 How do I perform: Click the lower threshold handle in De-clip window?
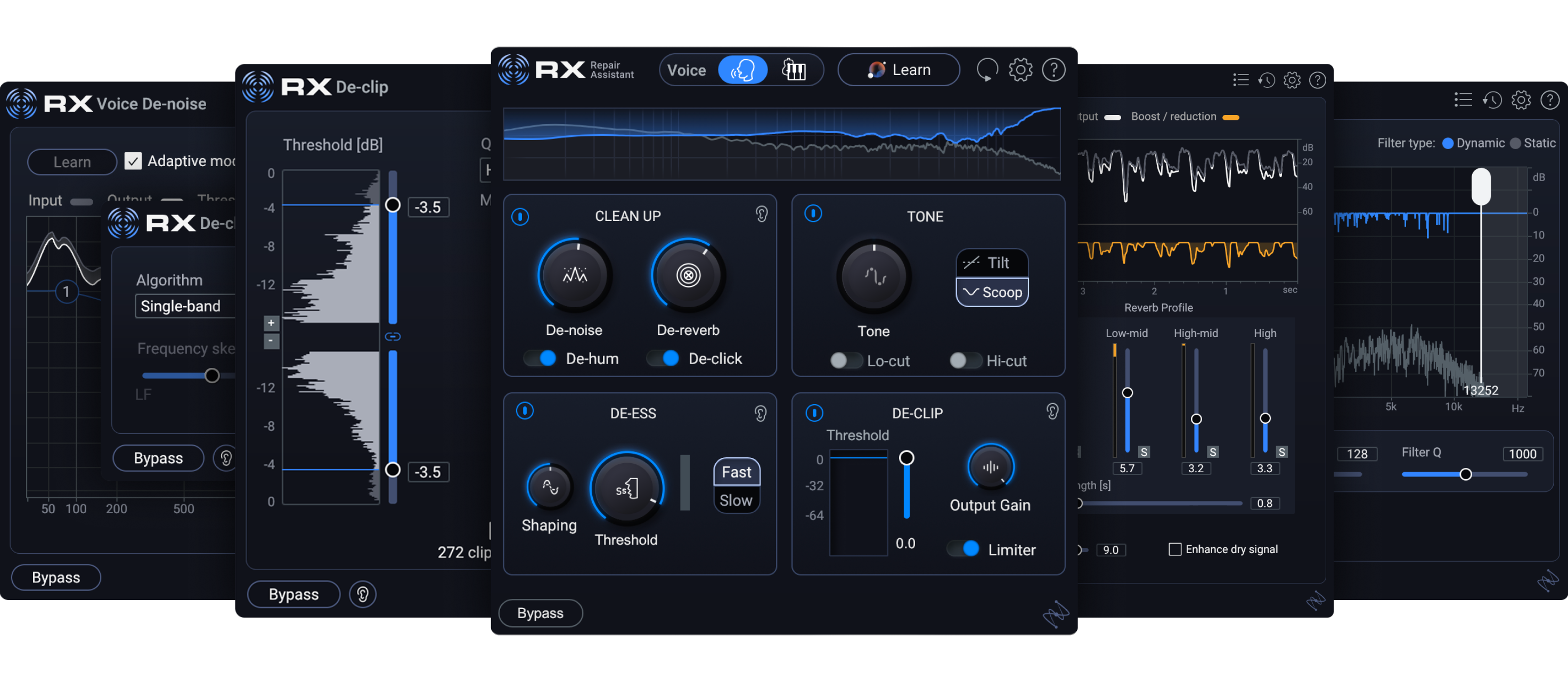(393, 470)
